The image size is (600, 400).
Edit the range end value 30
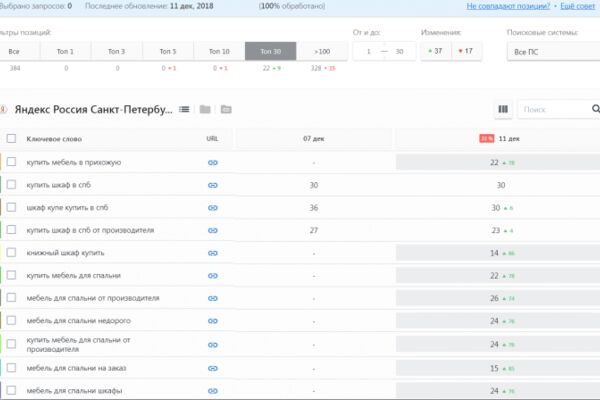[399, 51]
